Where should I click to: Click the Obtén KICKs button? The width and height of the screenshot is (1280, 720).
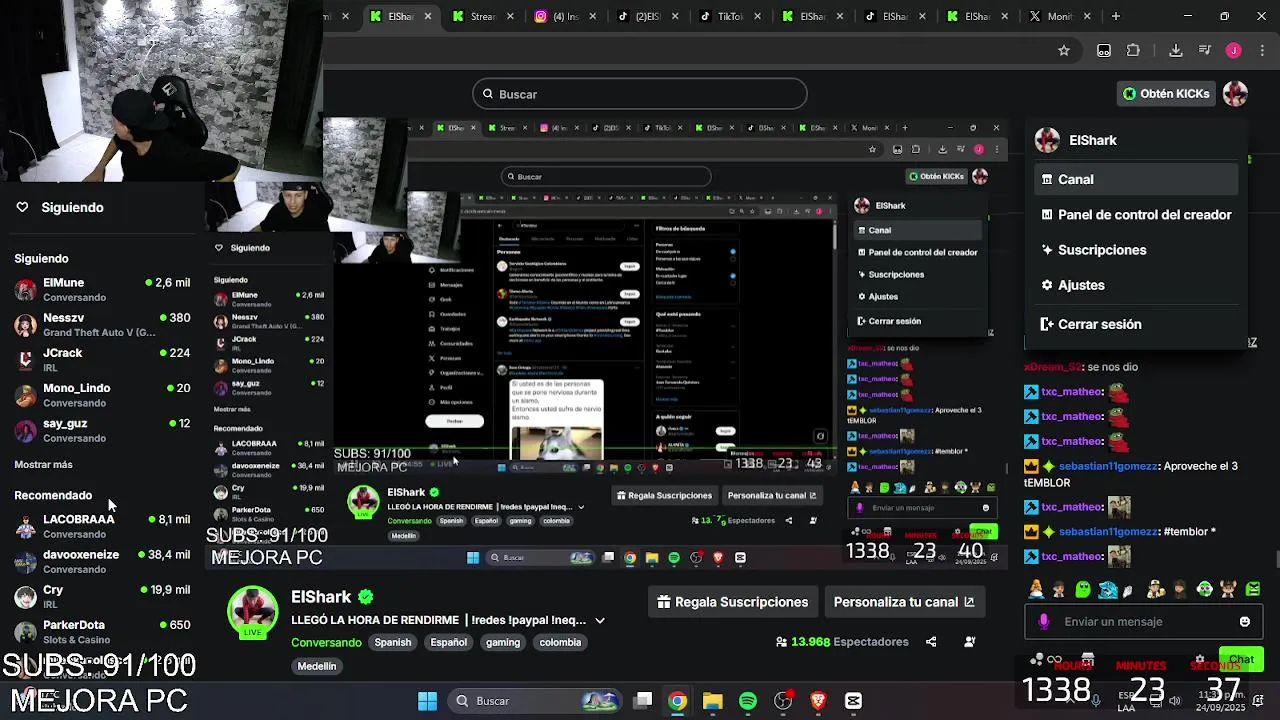[1165, 94]
